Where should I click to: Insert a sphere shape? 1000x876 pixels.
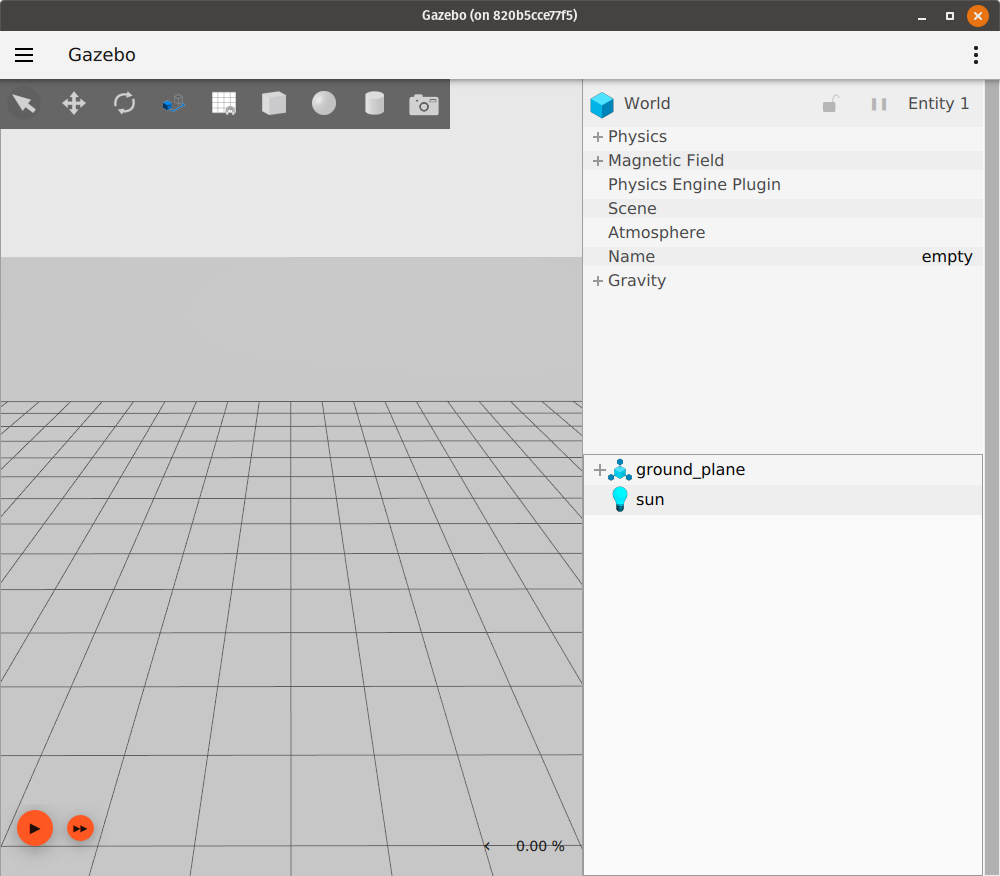click(323, 103)
